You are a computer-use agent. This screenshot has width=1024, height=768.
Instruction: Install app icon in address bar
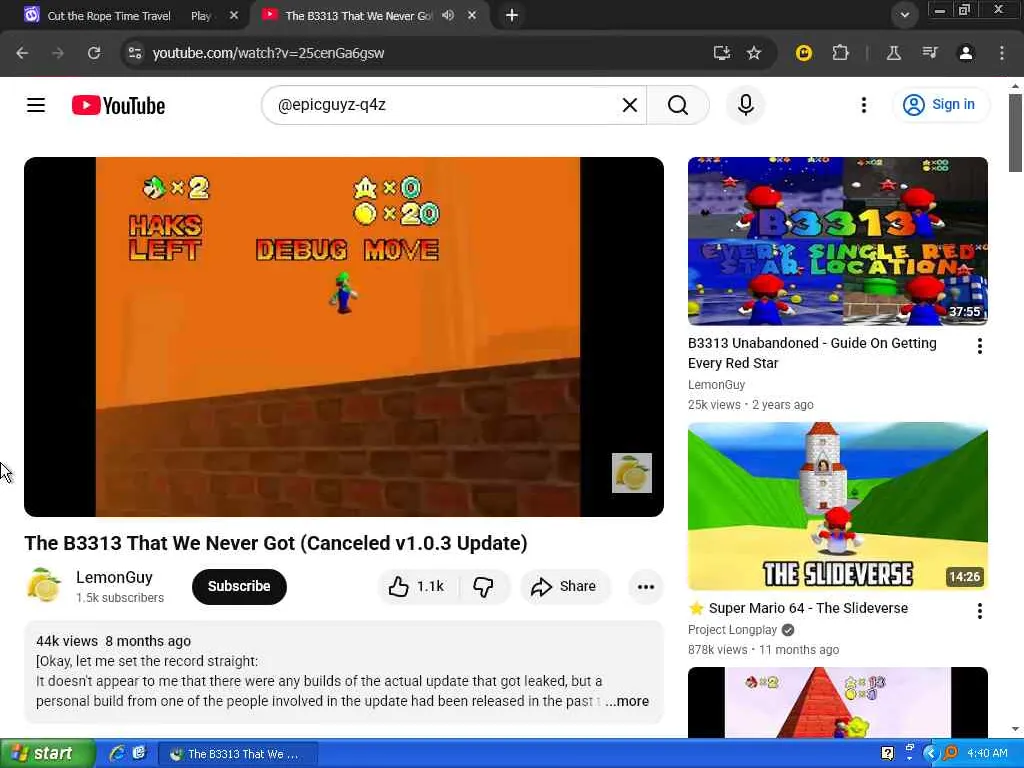[722, 53]
